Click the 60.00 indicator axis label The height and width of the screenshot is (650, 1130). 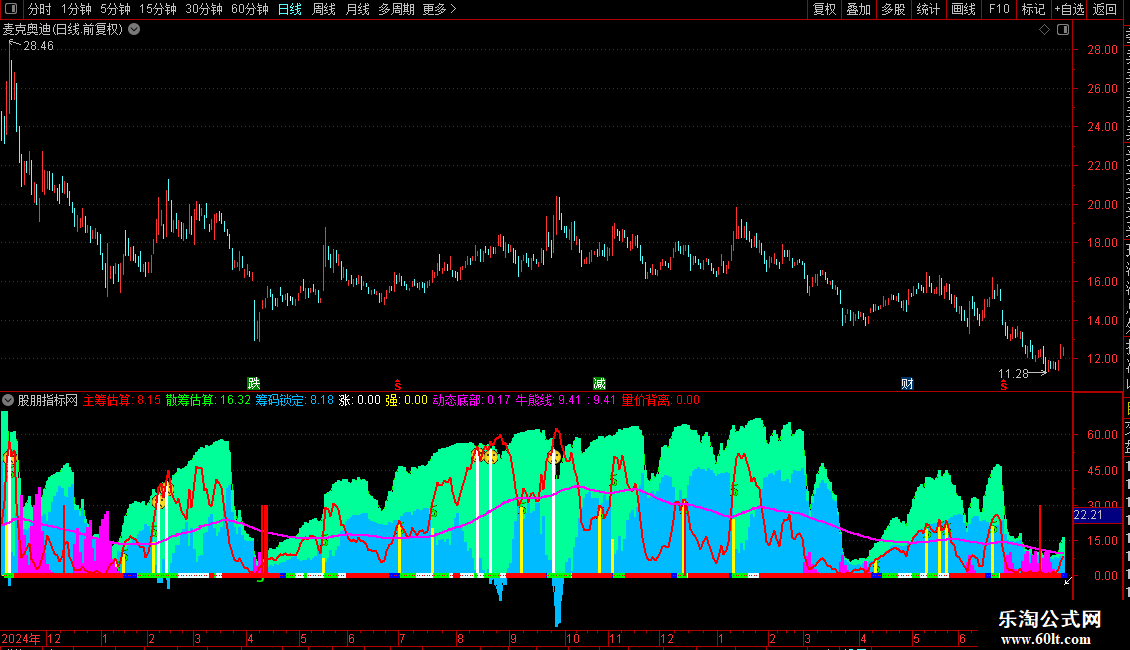(x=1103, y=435)
